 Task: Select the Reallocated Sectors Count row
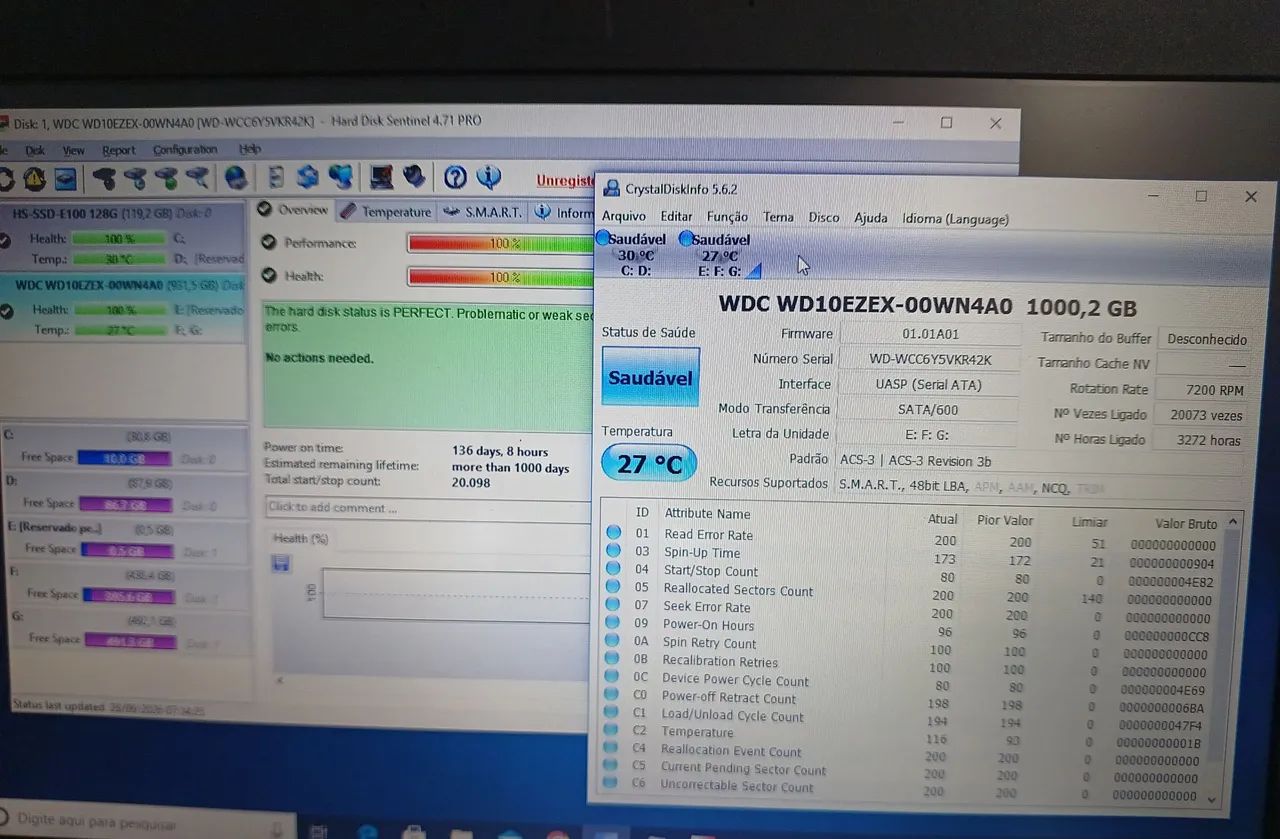point(910,592)
